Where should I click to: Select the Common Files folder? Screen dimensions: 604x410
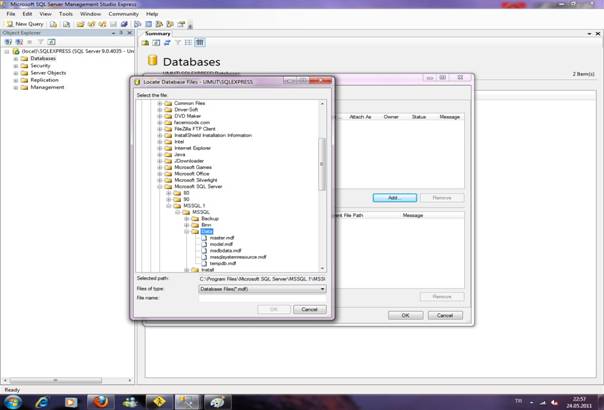[x=189, y=103]
